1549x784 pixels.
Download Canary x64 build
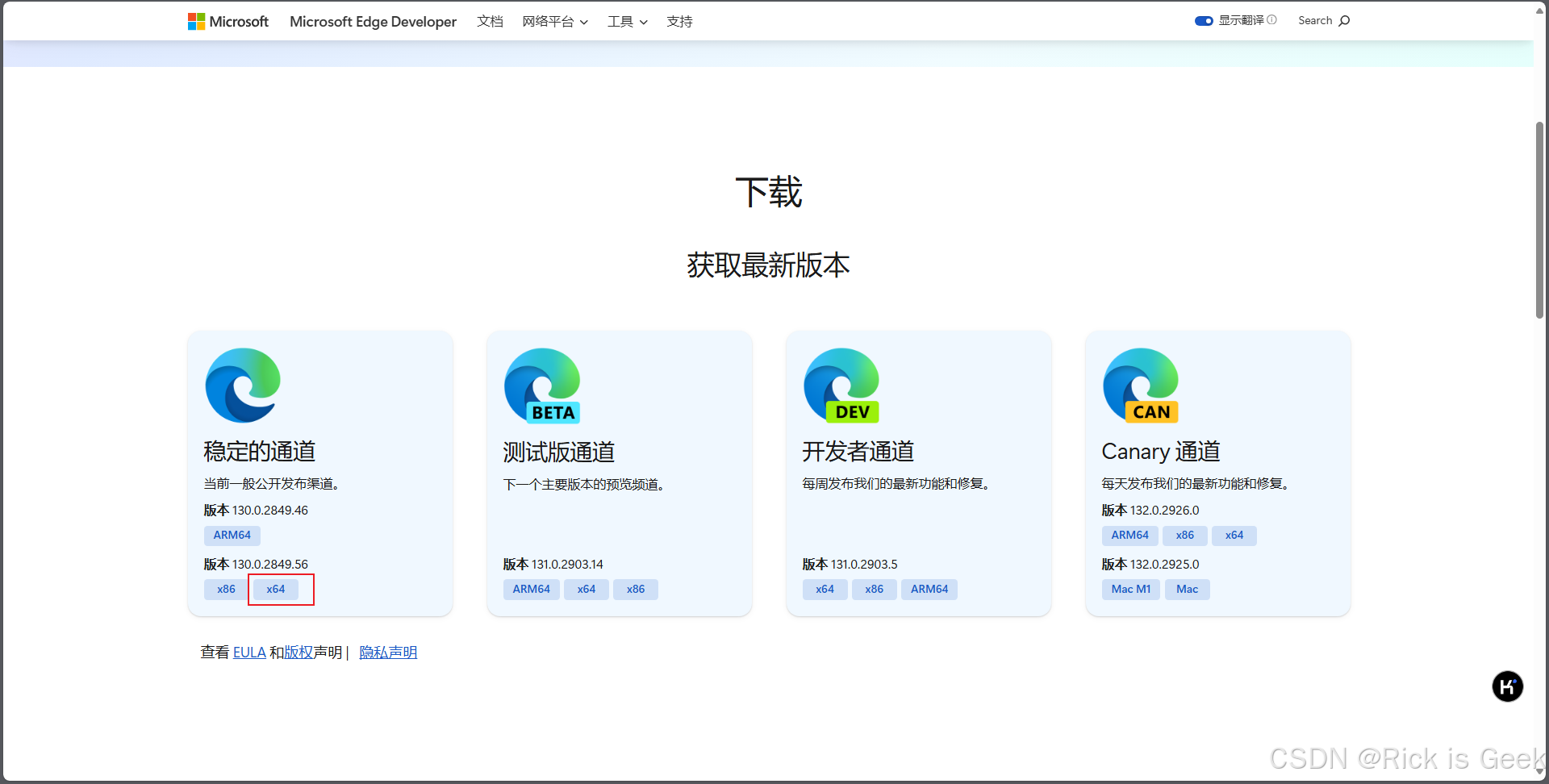click(x=1234, y=536)
